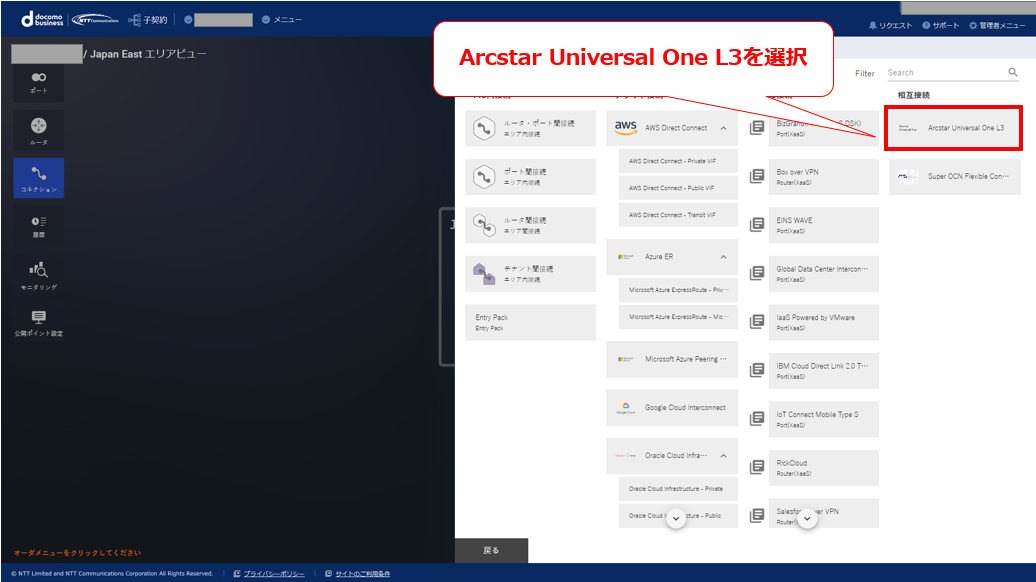Screen dimensions: 1036x582
Task: Open the メニュー top menu
Action: point(281,20)
